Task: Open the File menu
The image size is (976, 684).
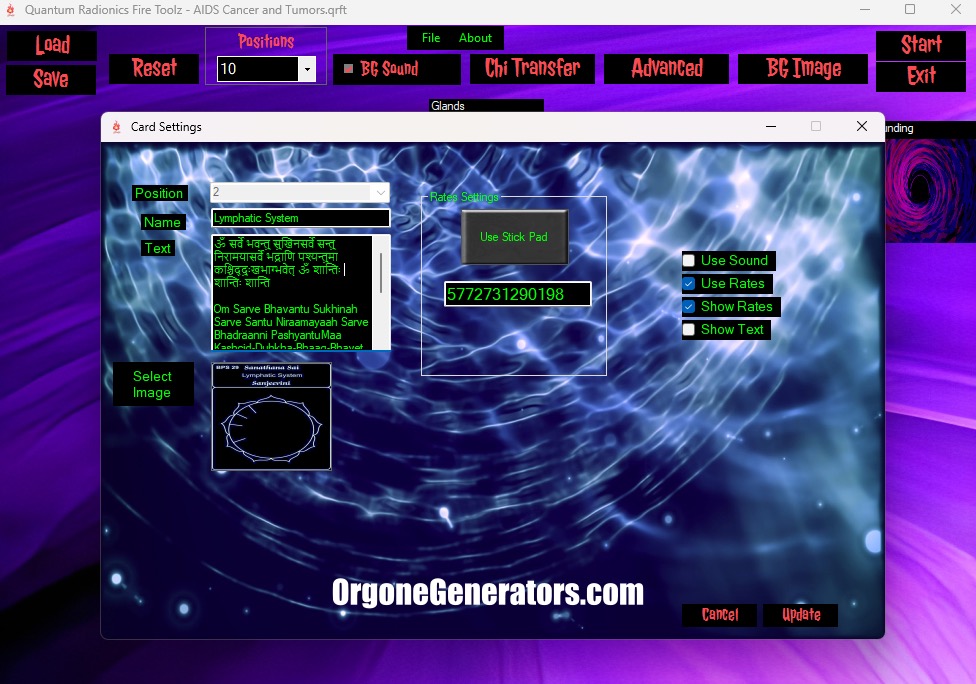Action: pos(431,38)
